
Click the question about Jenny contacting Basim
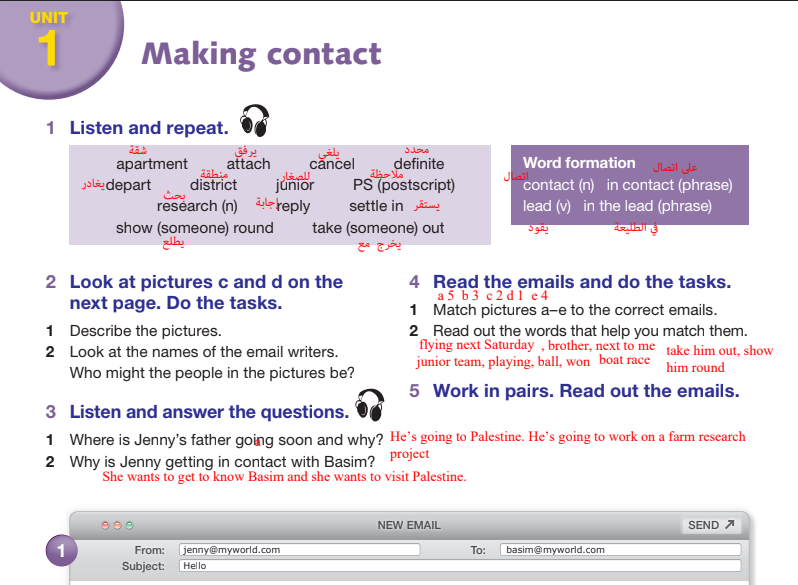tap(222, 462)
